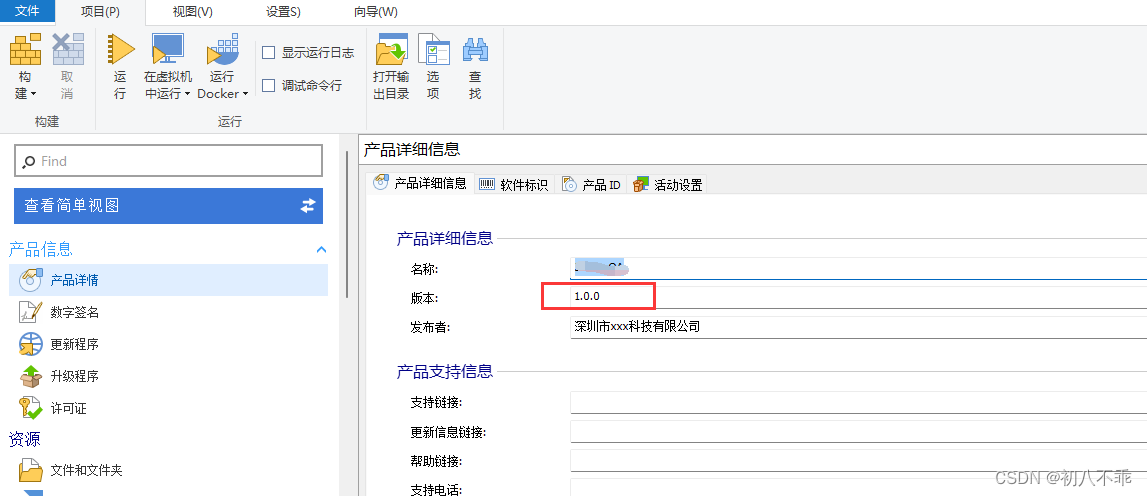Open the Build (构建) dropdown arrow
The height and width of the screenshot is (496, 1147).
pos(34,94)
